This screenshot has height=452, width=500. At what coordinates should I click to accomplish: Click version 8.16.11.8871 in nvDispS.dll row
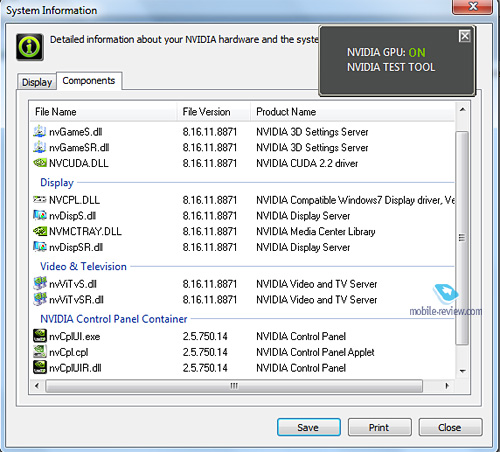pyautogui.click(x=210, y=216)
